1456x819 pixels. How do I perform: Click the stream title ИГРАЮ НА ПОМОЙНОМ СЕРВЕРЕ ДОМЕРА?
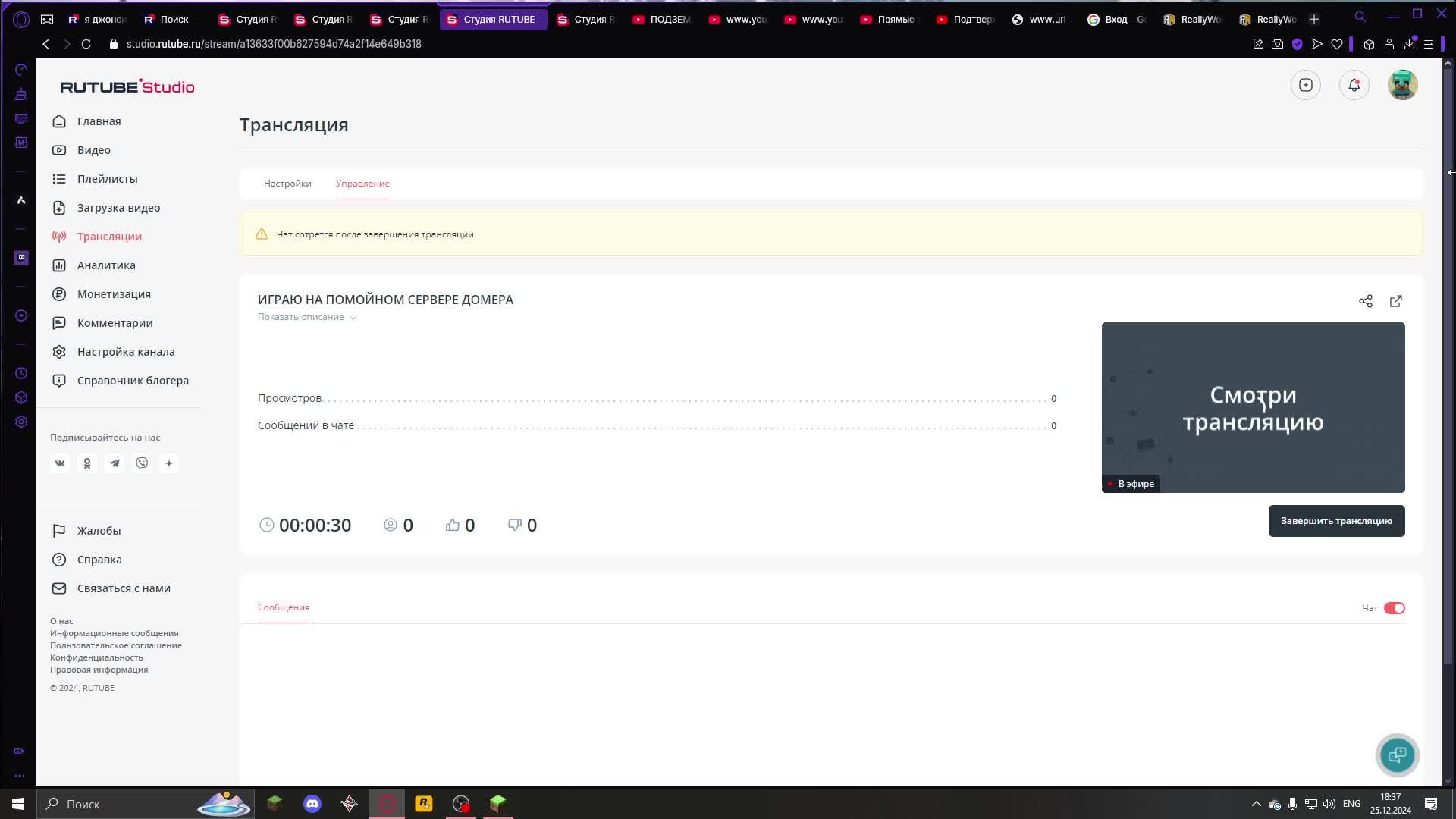click(385, 300)
